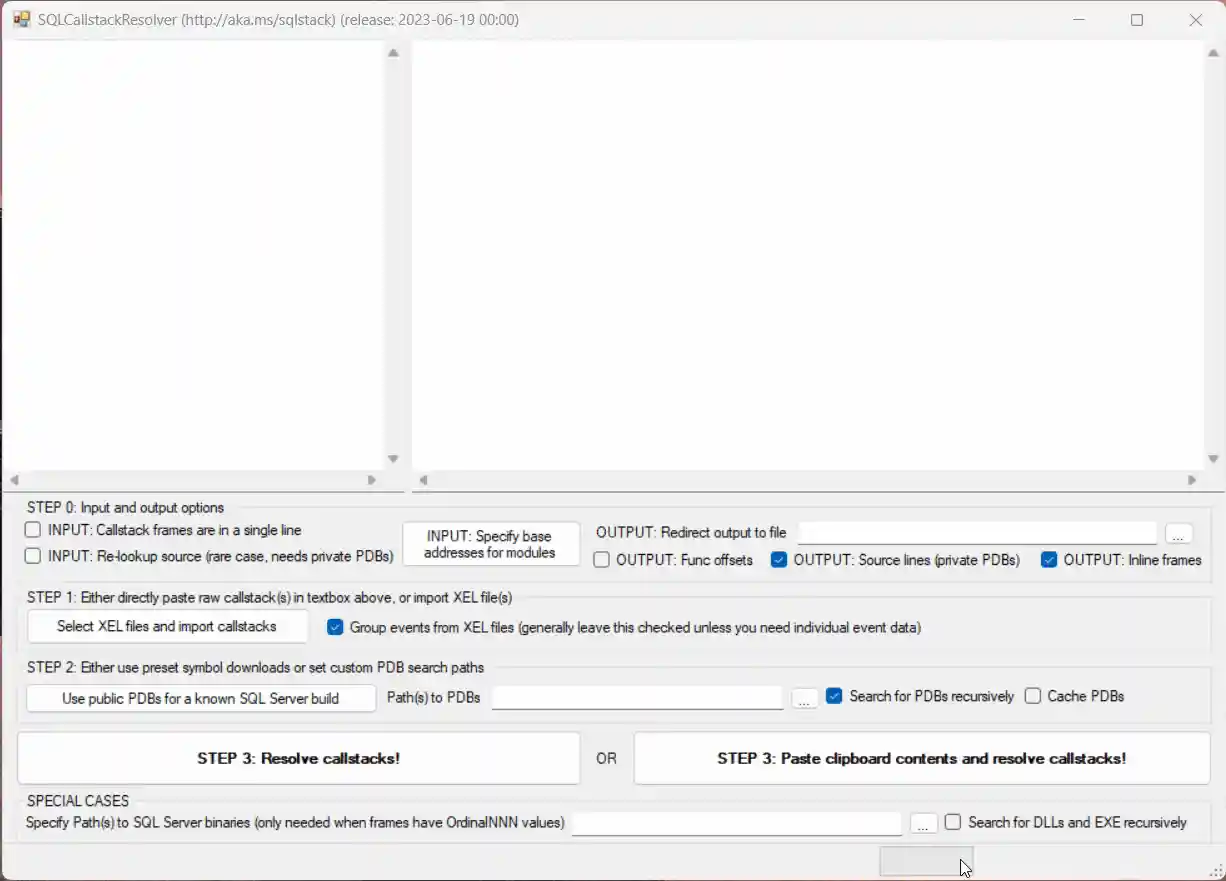Click the SQL Server binaries path field

(x=736, y=823)
